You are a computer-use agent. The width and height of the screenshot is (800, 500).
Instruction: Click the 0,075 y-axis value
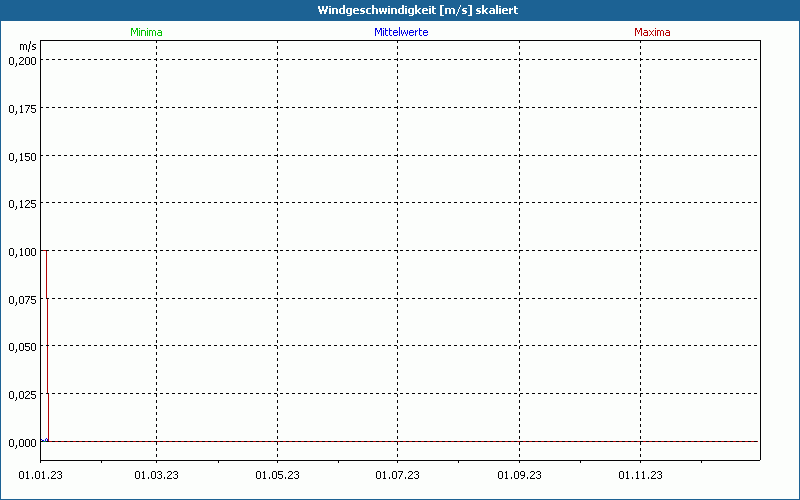(x=22, y=299)
